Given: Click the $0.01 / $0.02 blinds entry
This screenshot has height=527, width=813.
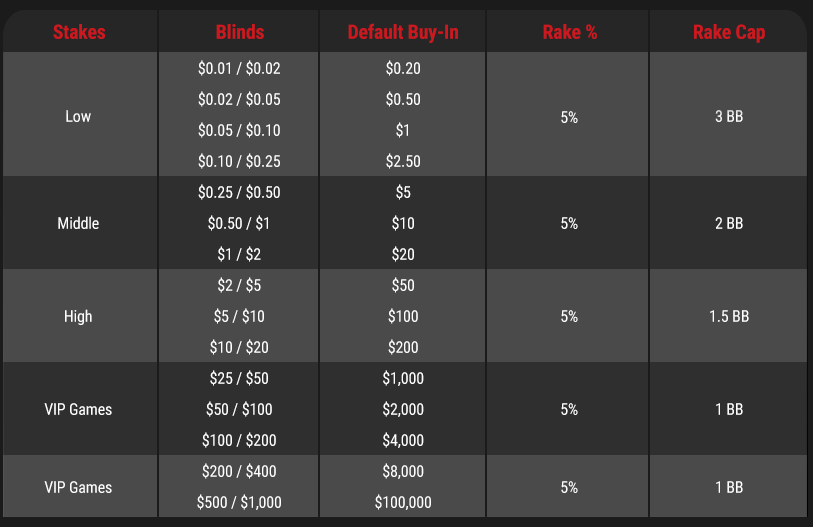Looking at the screenshot, I should (239, 68).
